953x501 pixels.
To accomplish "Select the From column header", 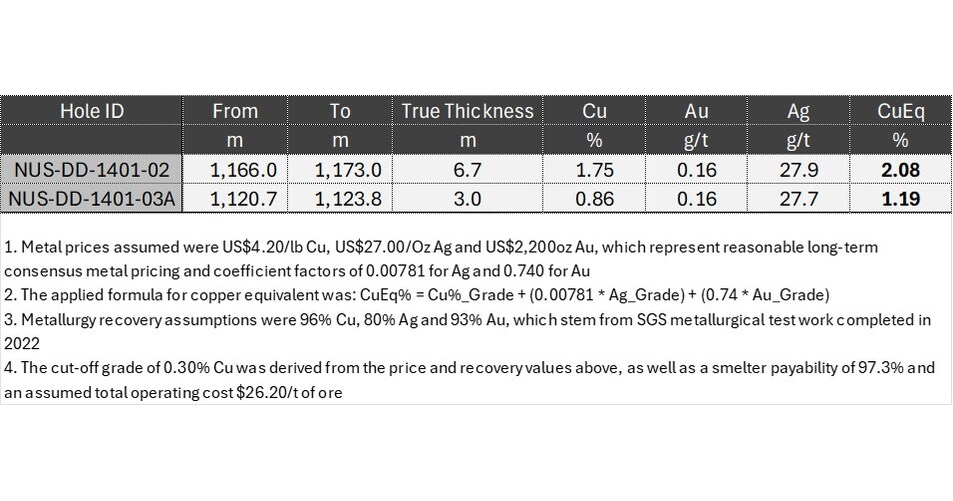I will [235, 111].
